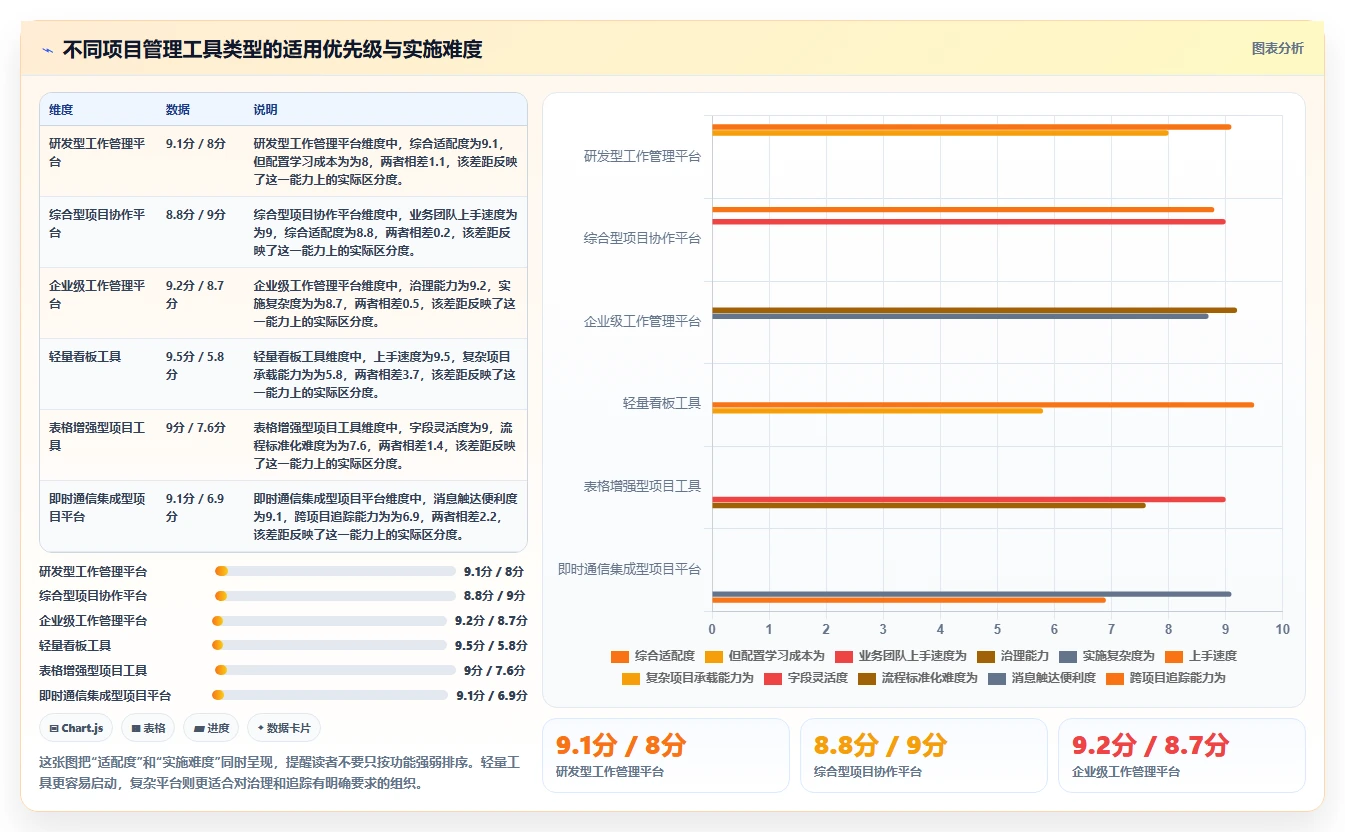Click the 表格 tag chip
1345x832 pixels.
pos(149,728)
